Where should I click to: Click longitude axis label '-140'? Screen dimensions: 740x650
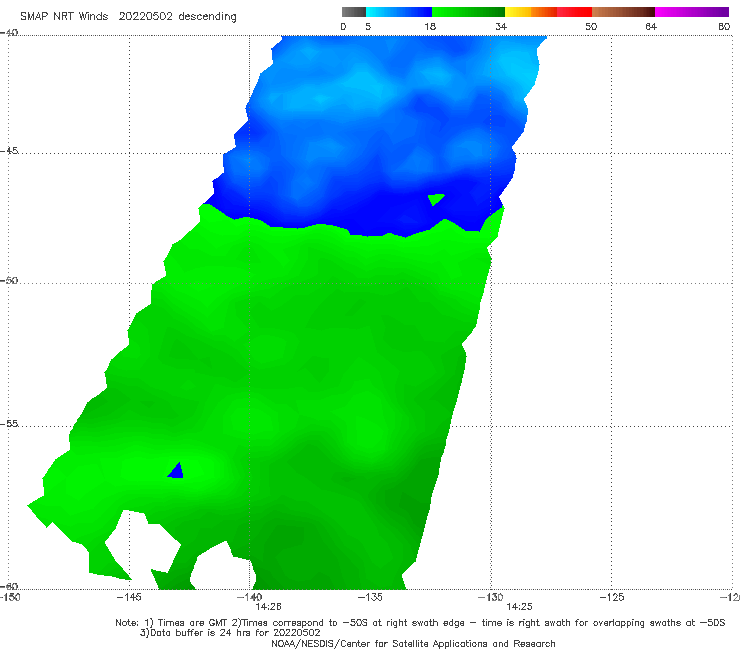249,598
